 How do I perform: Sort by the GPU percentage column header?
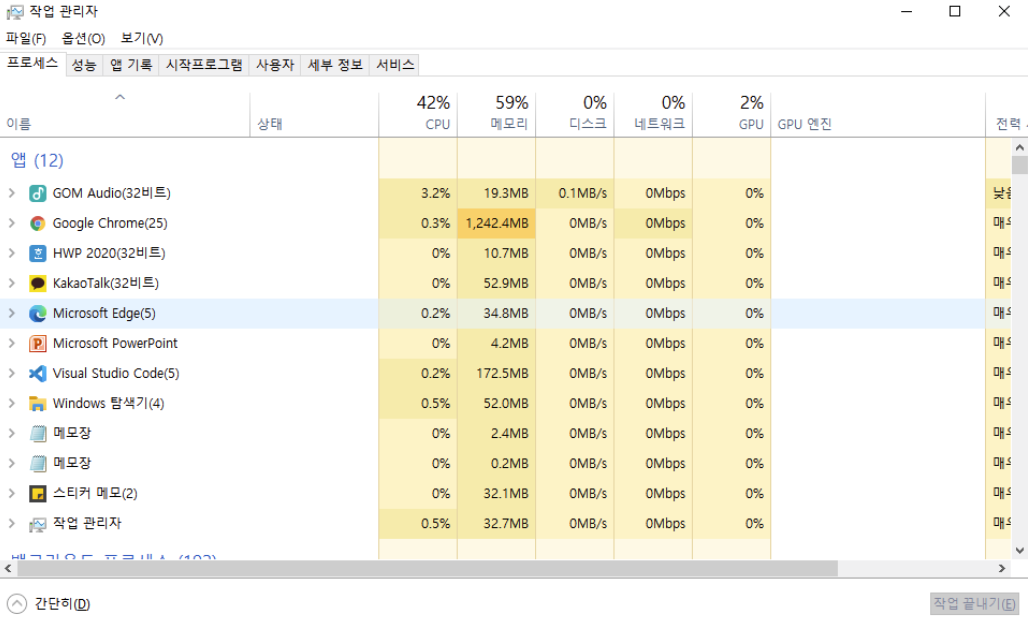pyautogui.click(x=732, y=114)
